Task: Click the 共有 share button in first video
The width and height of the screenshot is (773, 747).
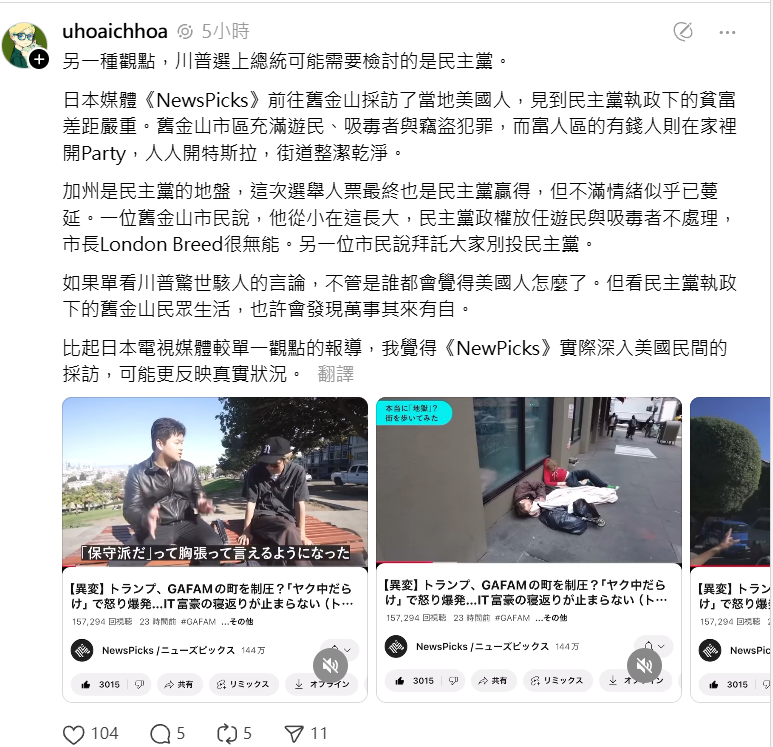Action: [179, 684]
